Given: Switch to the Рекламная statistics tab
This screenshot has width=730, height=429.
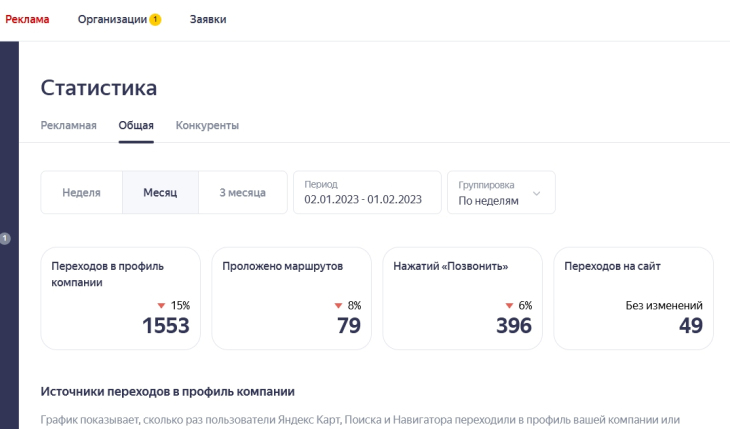Looking at the screenshot, I should (68, 125).
